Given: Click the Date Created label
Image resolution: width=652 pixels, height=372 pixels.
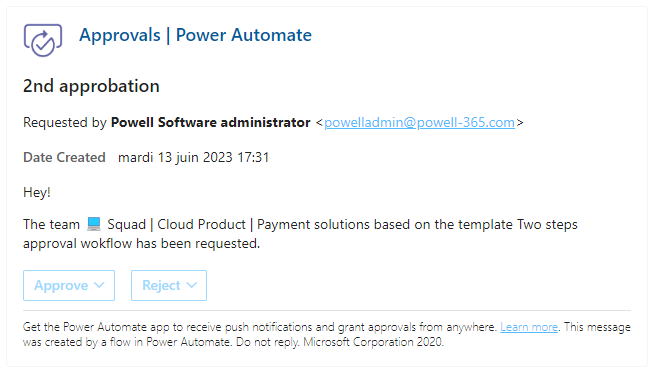Looking at the screenshot, I should click(x=64, y=157).
